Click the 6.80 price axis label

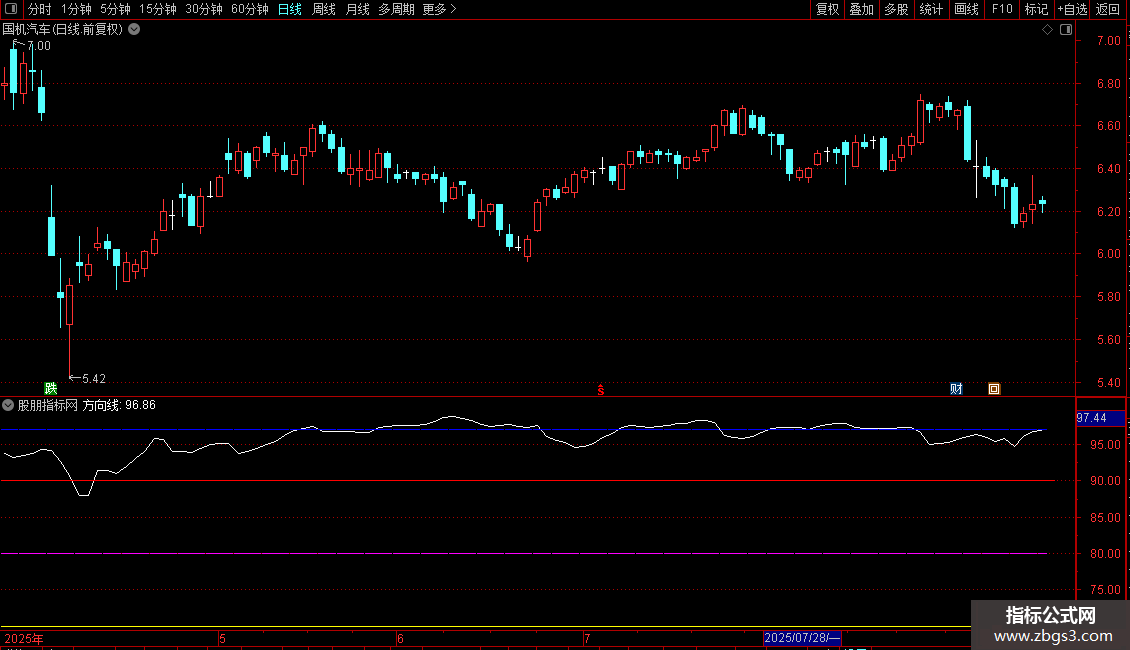click(1108, 84)
